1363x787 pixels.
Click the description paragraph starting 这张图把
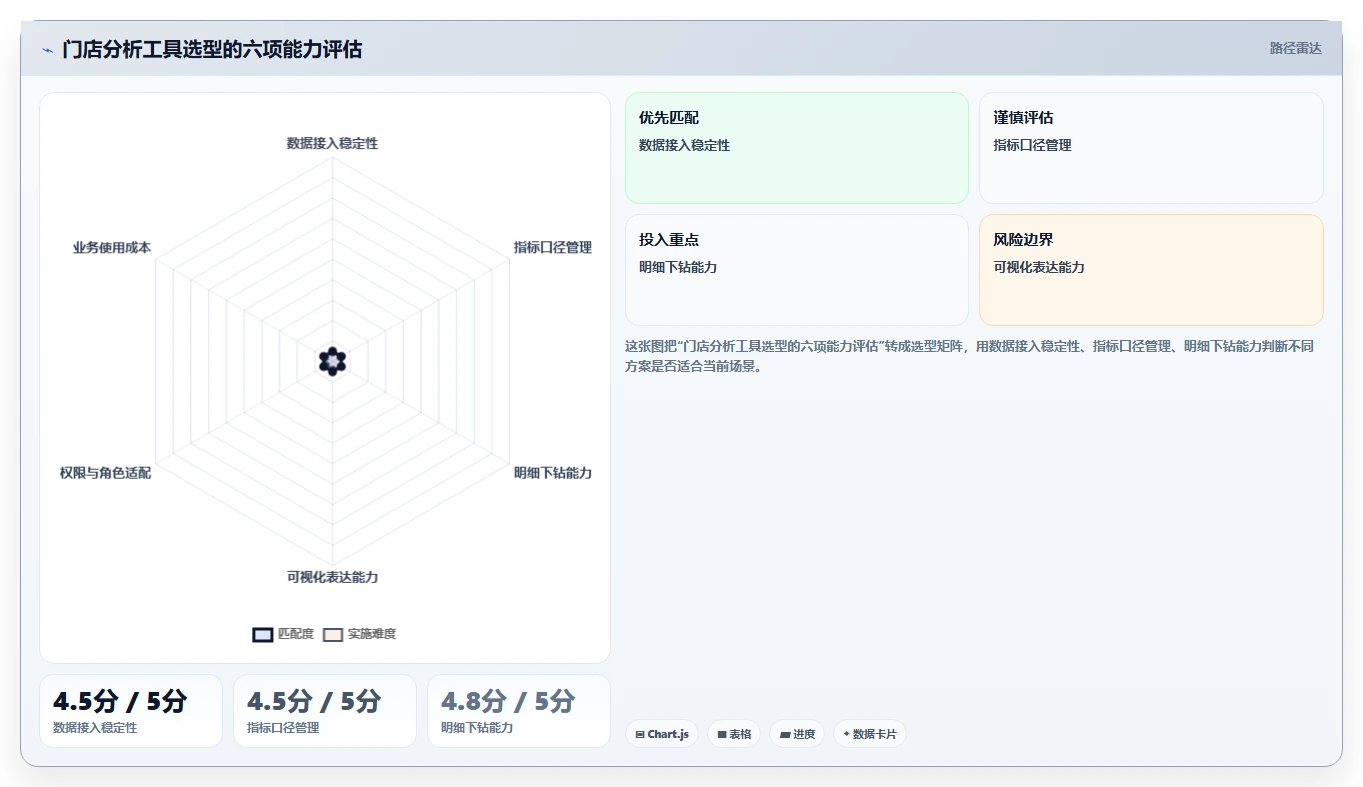click(x=970, y=356)
